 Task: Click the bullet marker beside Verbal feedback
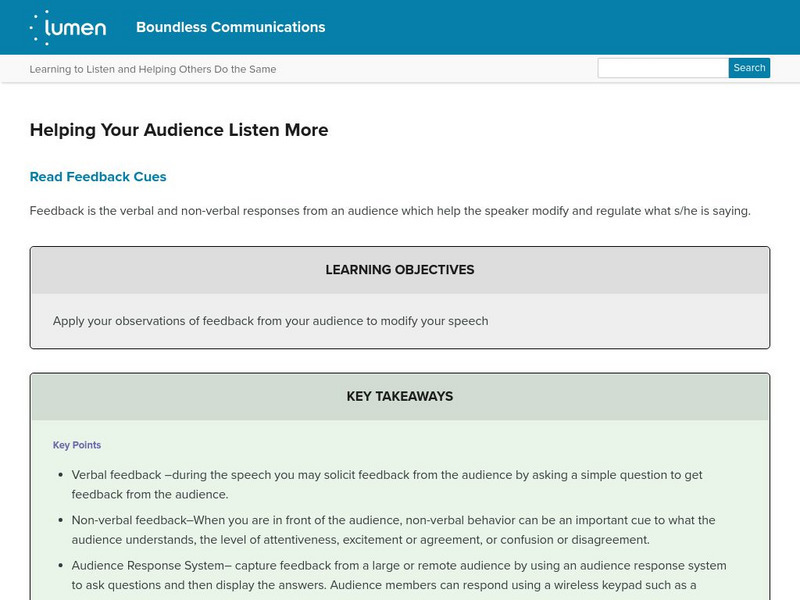click(x=60, y=475)
